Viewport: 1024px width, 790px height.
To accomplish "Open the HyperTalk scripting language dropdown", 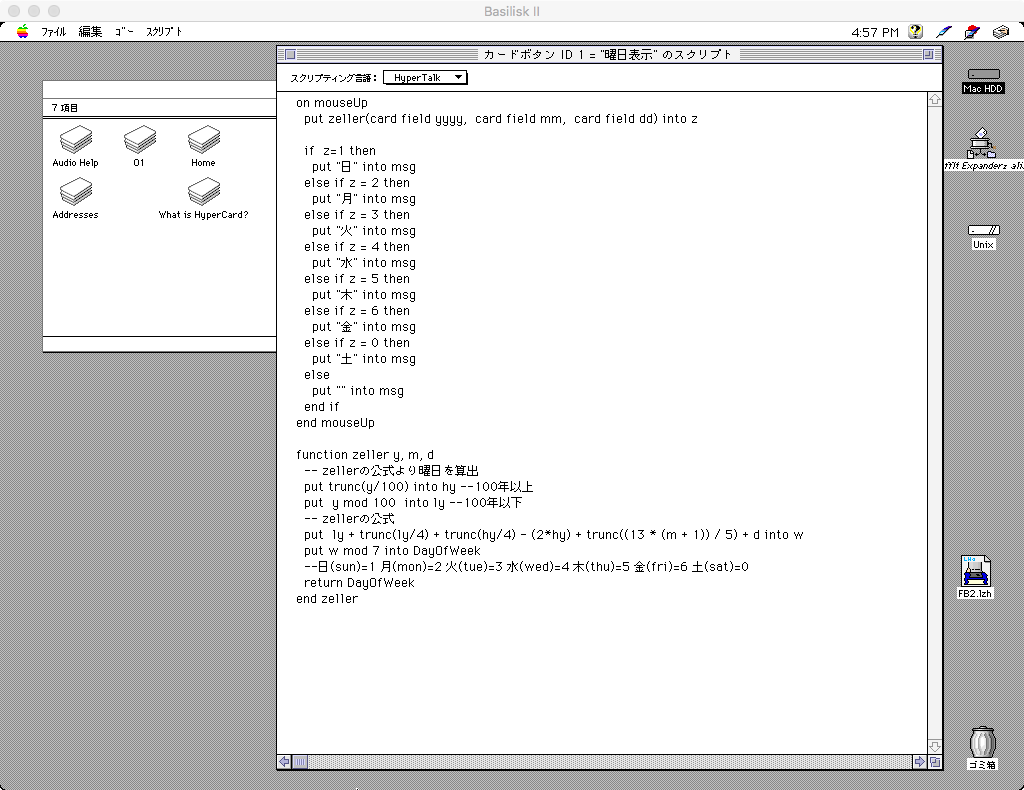I will click(425, 78).
